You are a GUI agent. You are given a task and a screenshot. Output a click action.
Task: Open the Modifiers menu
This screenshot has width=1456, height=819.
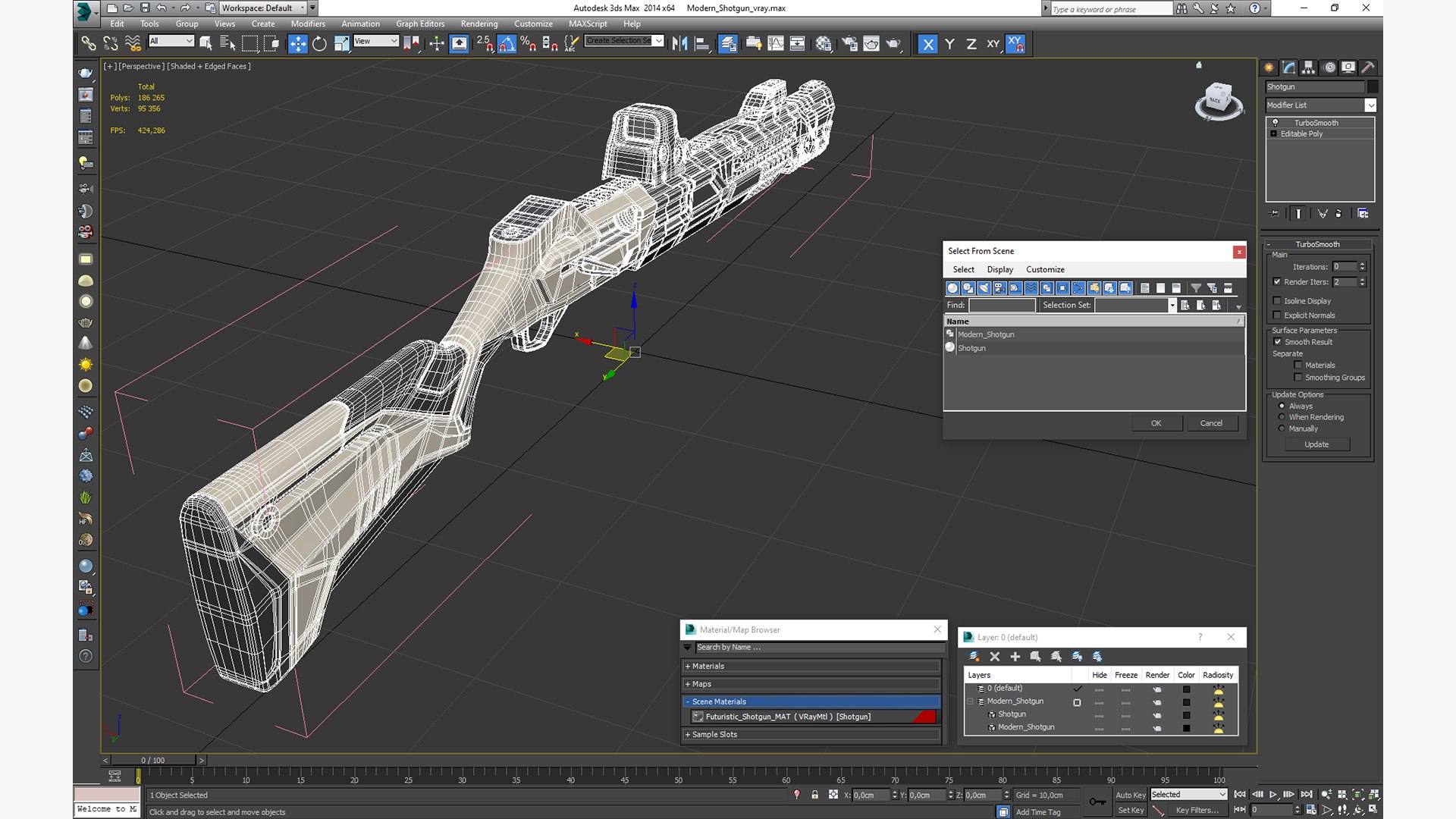tap(308, 24)
